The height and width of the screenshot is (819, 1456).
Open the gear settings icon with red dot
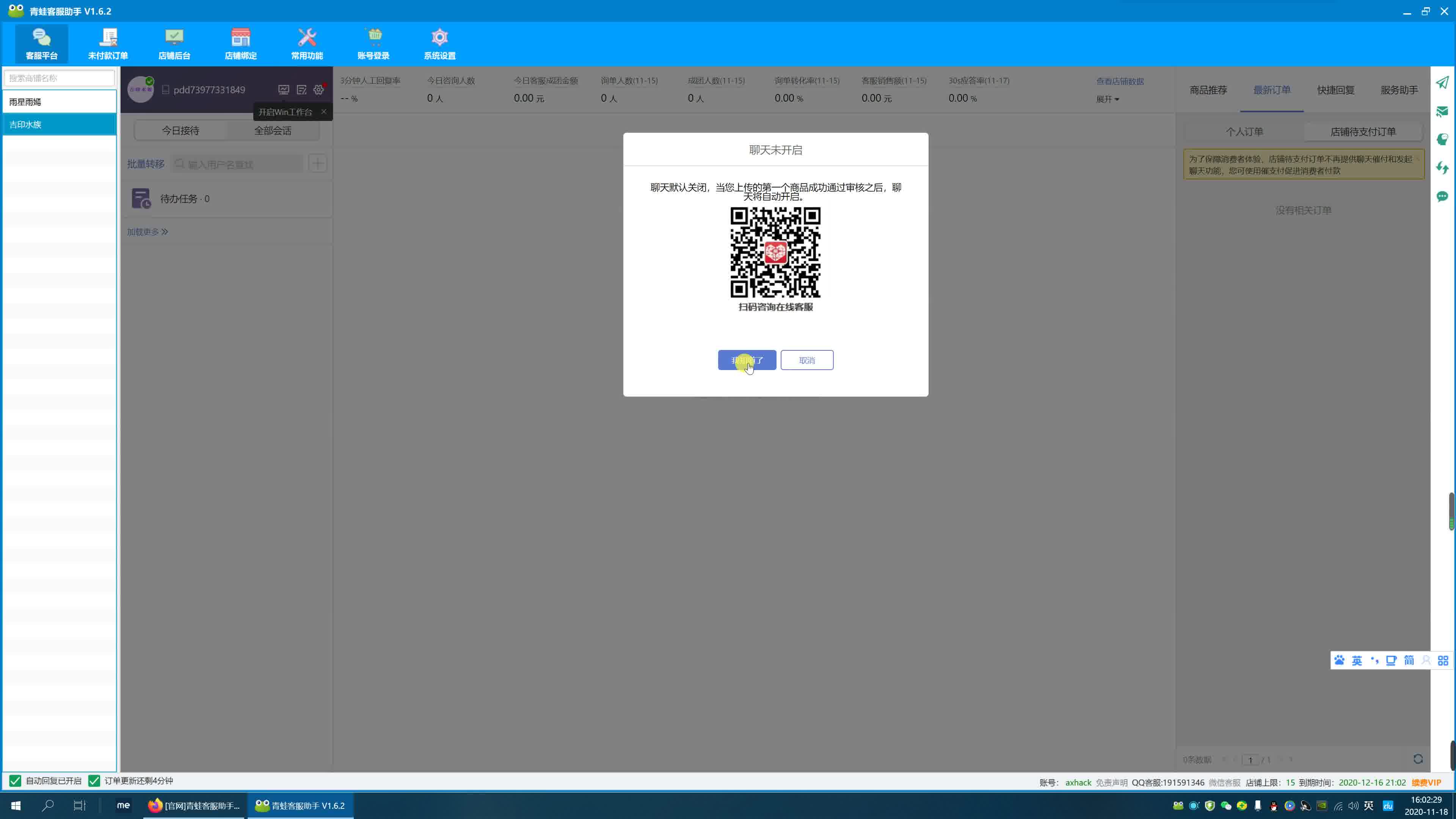click(x=319, y=90)
